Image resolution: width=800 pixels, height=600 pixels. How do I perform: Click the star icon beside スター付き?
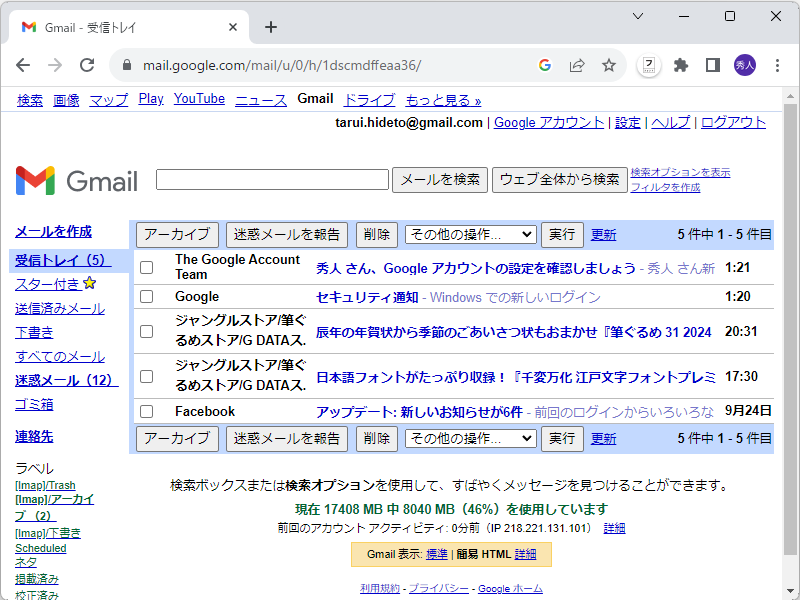89,282
